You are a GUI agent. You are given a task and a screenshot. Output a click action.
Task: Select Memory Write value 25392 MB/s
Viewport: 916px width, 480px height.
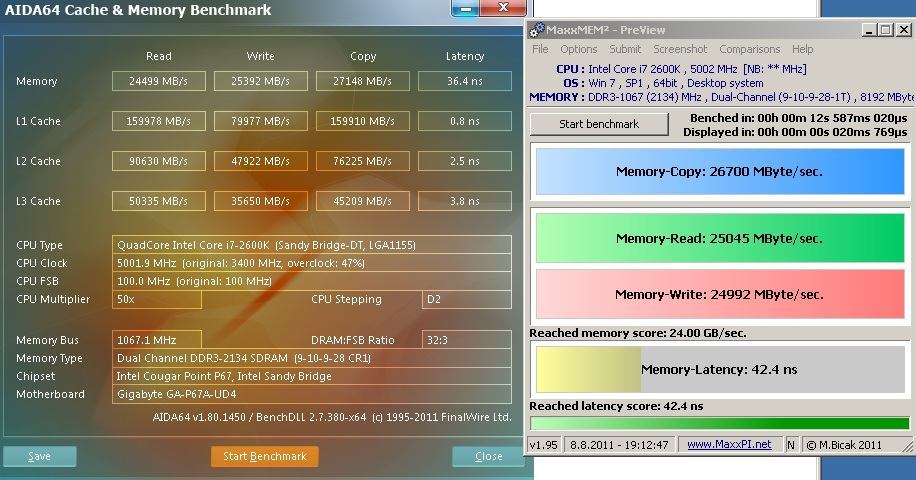pyautogui.click(x=261, y=81)
